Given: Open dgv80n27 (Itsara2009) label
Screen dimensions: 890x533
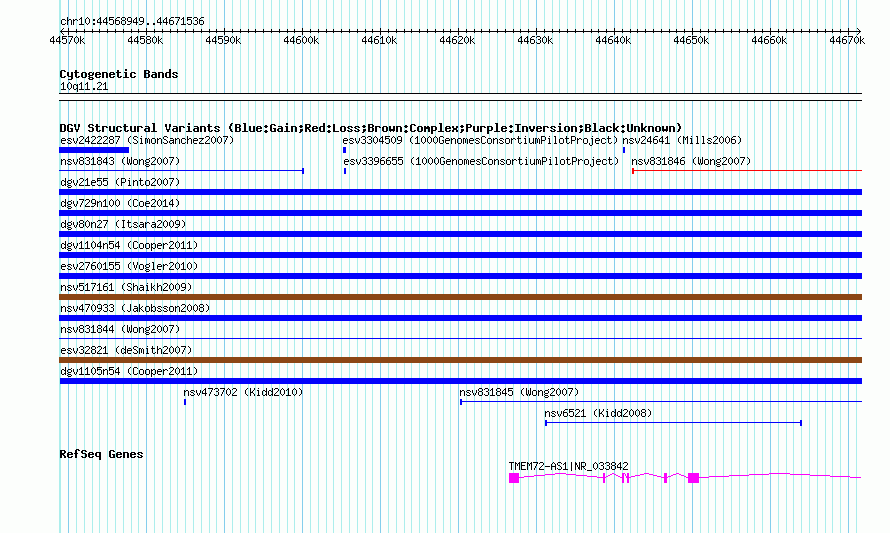Looking at the screenshot, I should 123,224.
